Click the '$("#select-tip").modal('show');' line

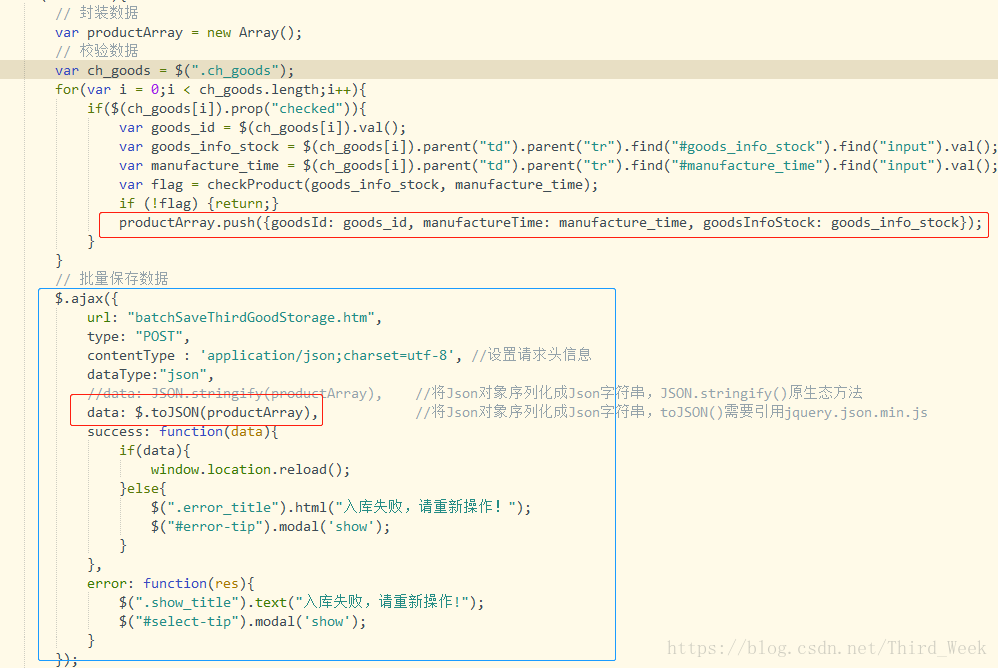point(242,621)
